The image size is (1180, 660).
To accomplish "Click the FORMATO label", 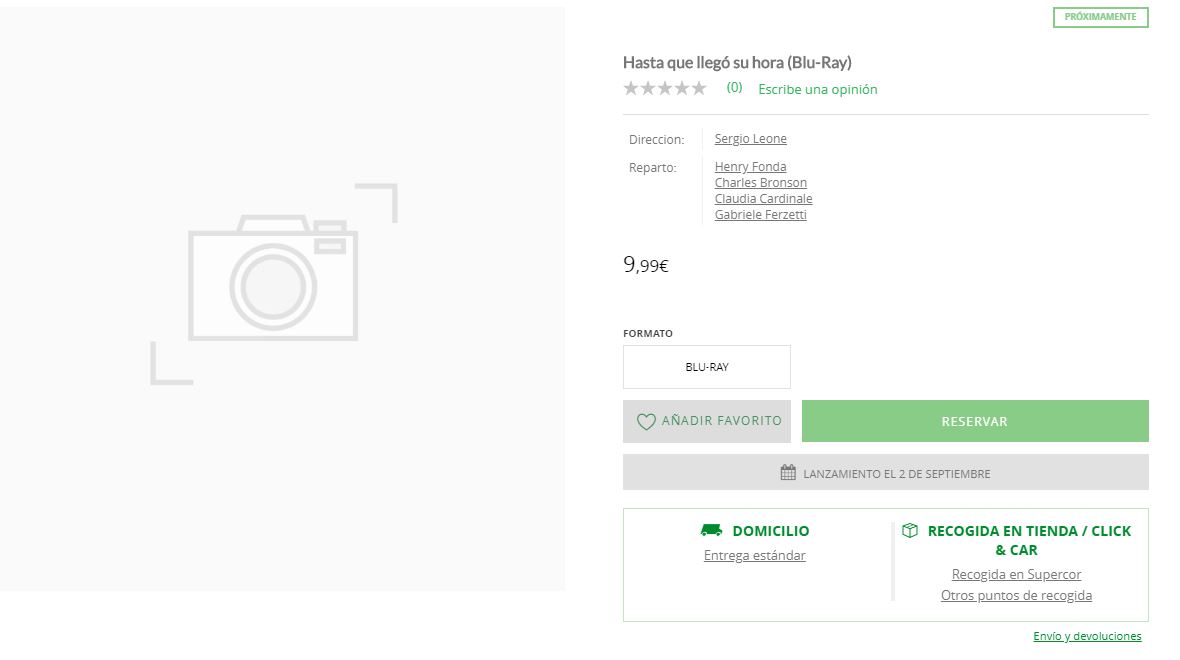I will (x=648, y=333).
